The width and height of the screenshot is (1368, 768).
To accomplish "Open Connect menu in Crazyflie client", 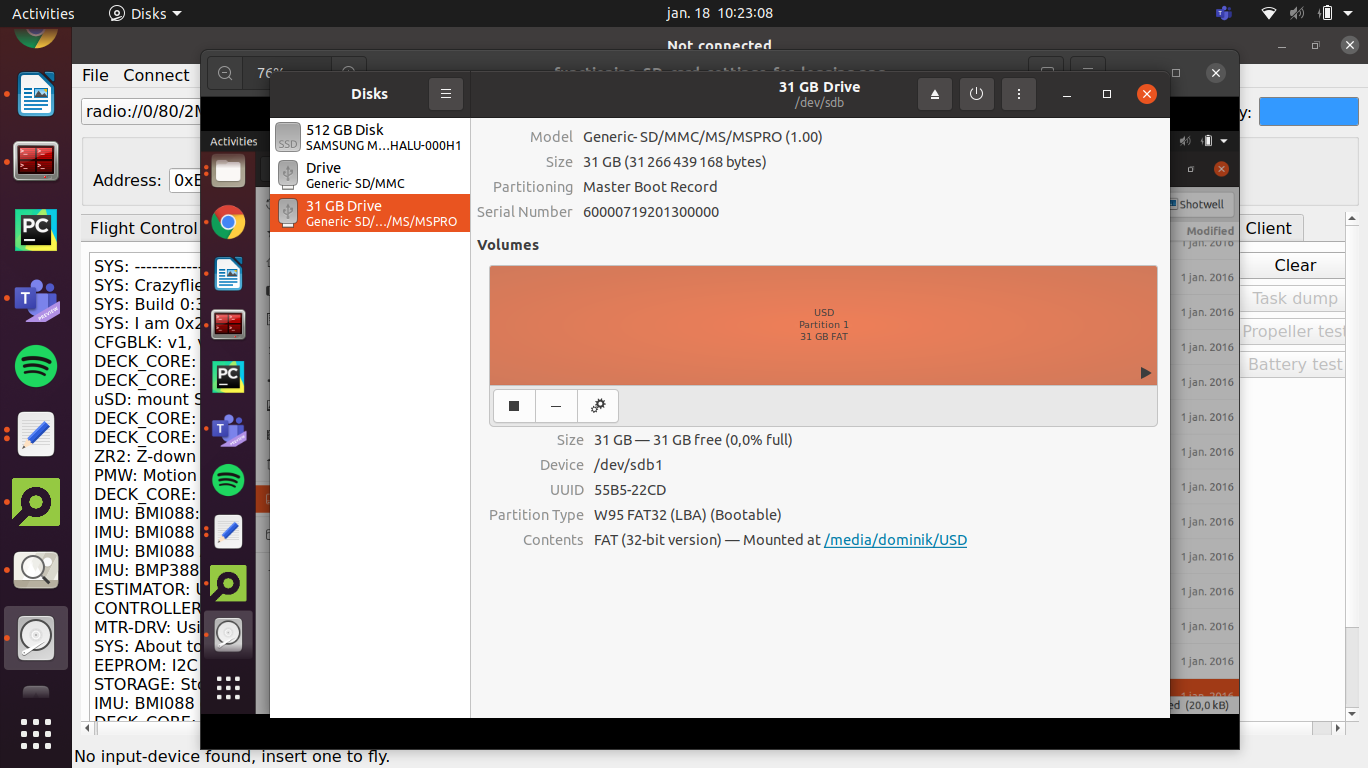I will point(156,75).
